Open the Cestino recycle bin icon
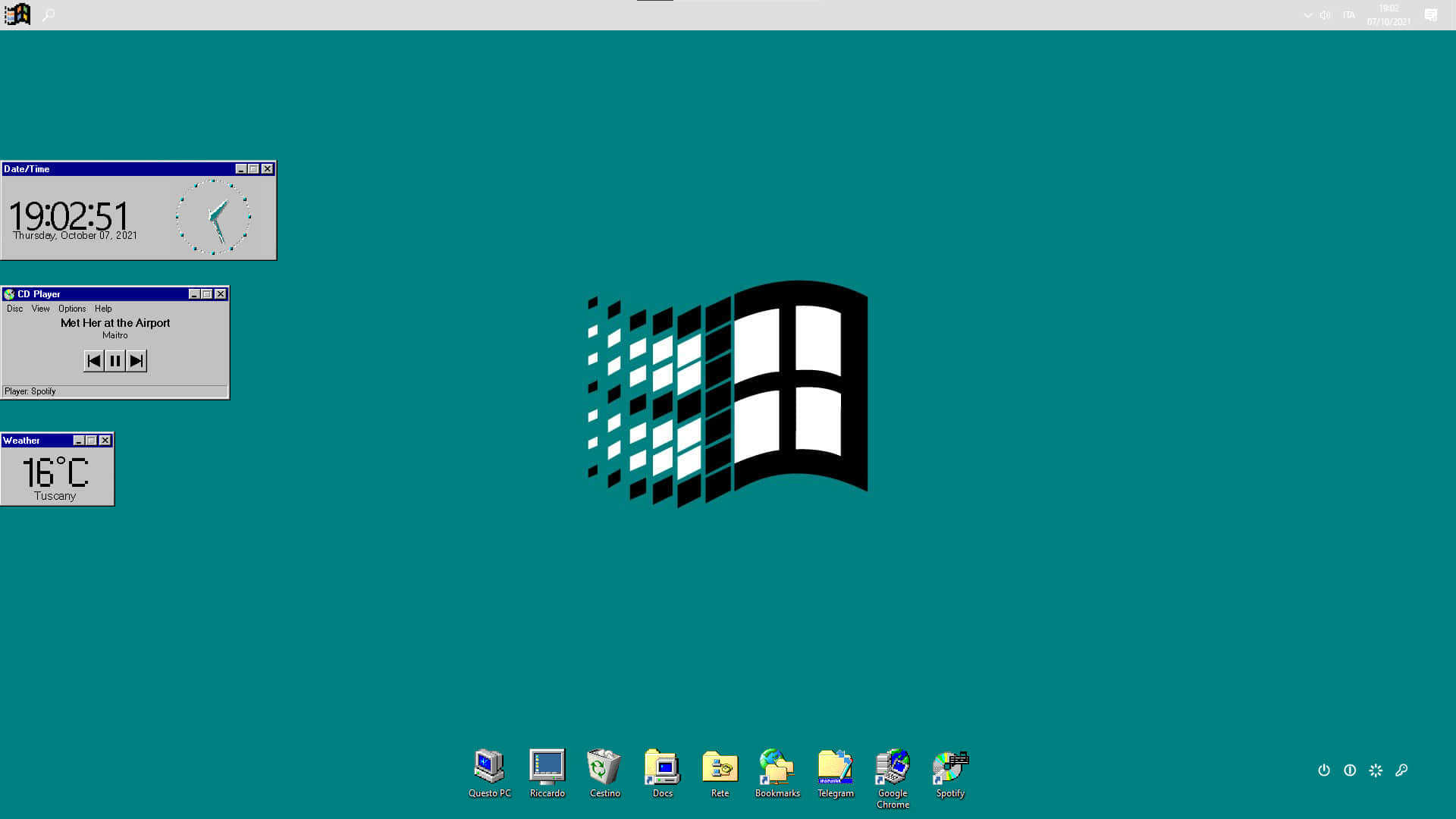The image size is (1456, 819). click(x=604, y=773)
